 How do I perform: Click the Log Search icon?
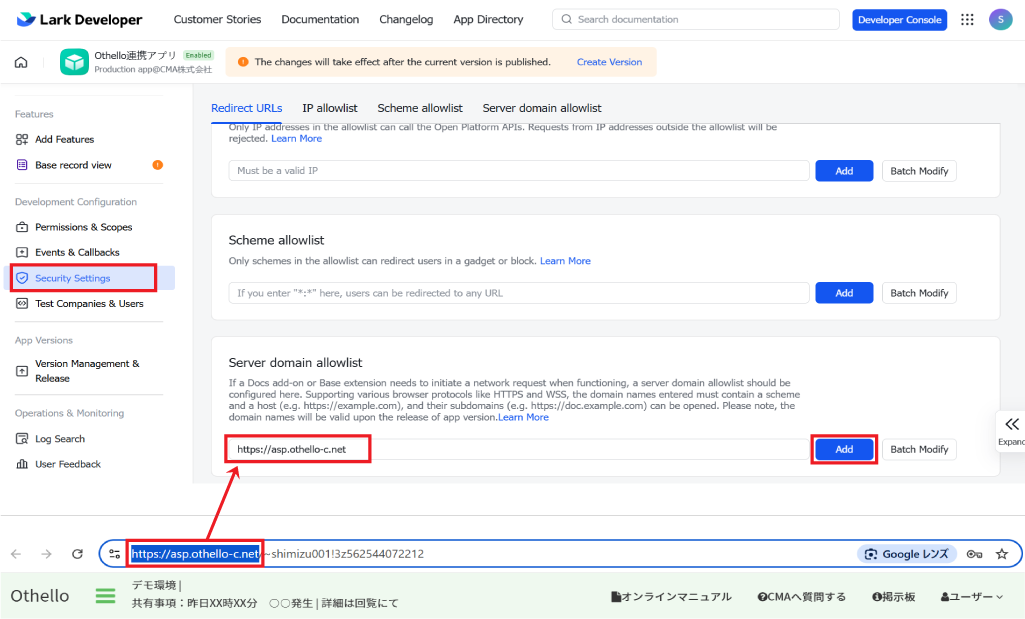22,439
